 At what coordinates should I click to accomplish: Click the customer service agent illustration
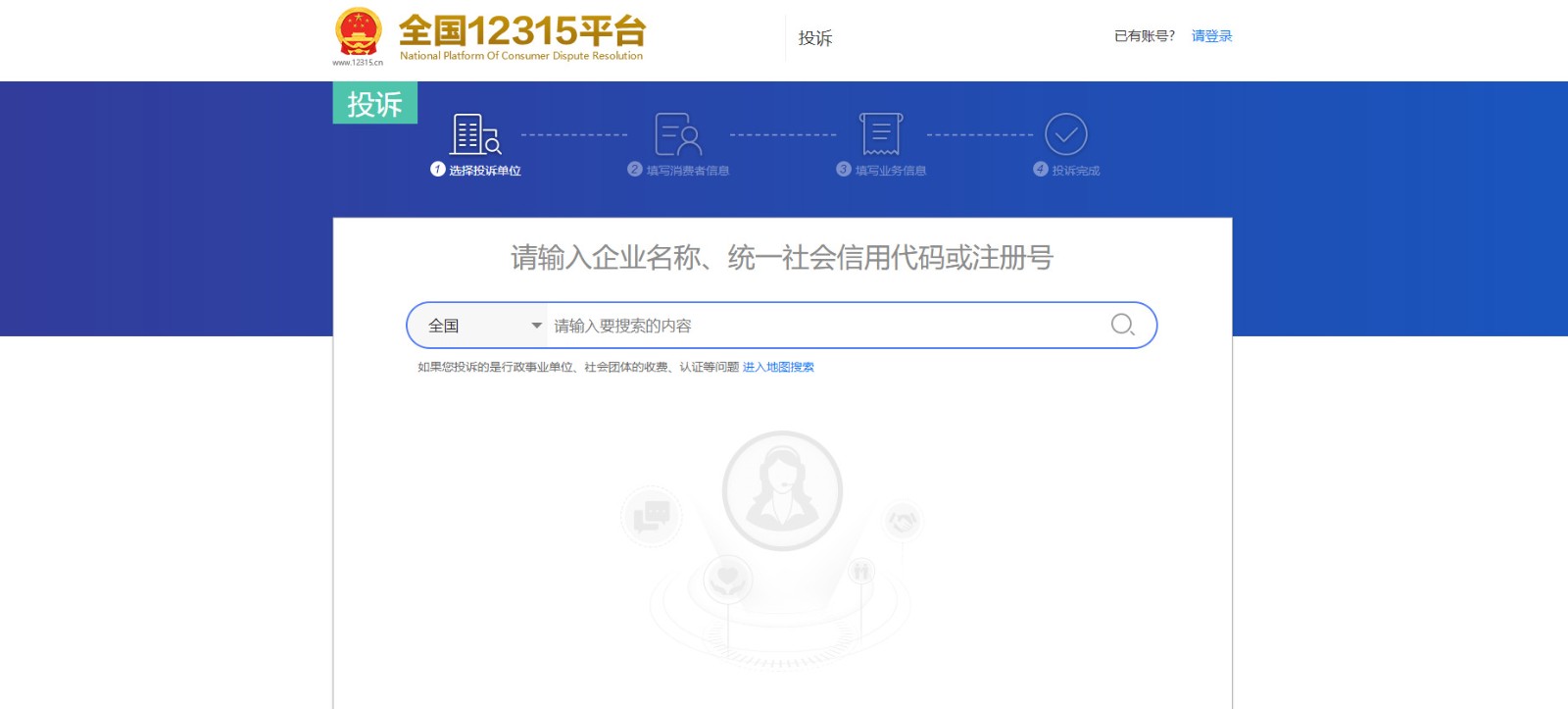point(782,490)
